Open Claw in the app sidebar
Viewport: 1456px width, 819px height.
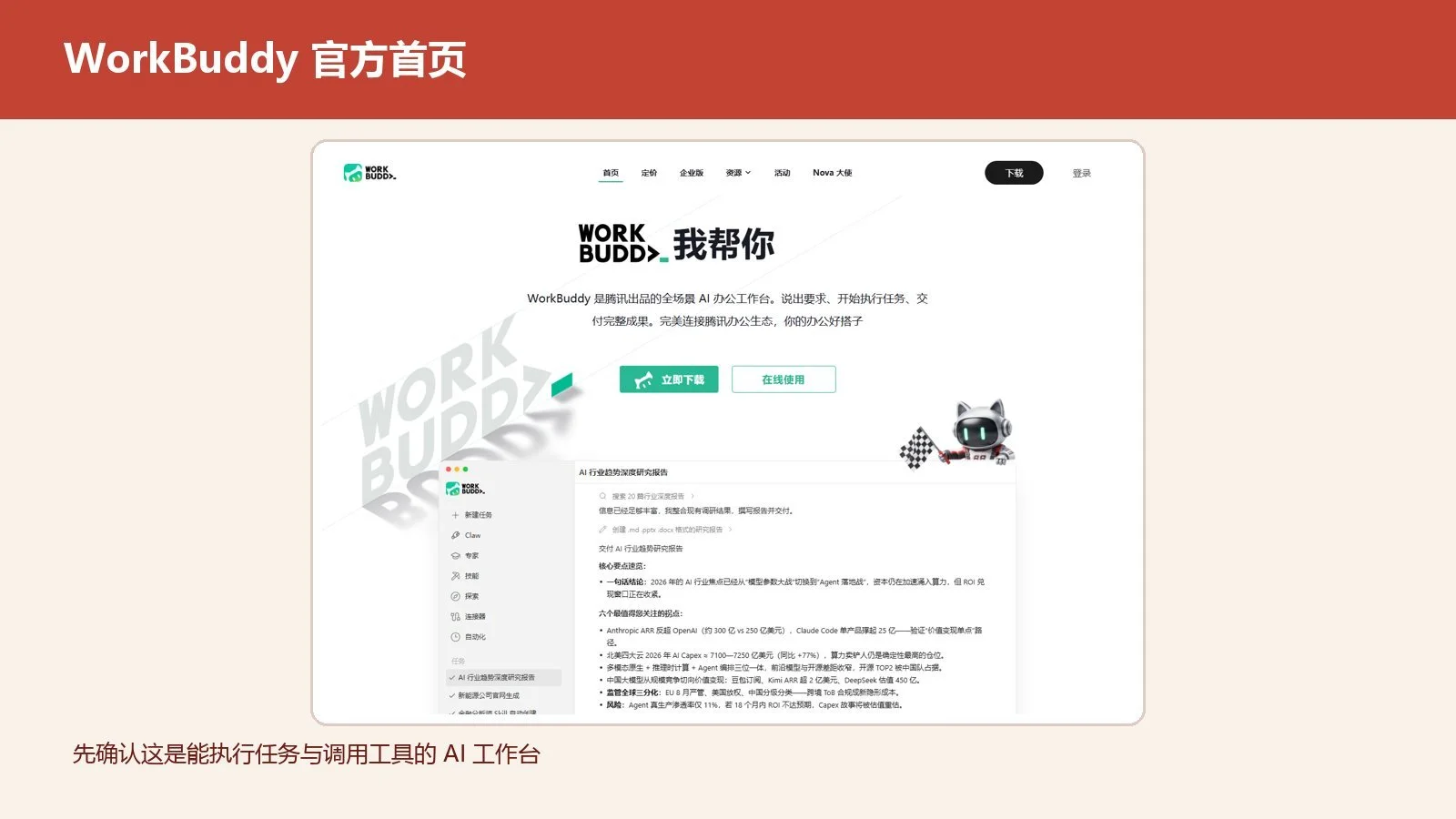[472, 535]
